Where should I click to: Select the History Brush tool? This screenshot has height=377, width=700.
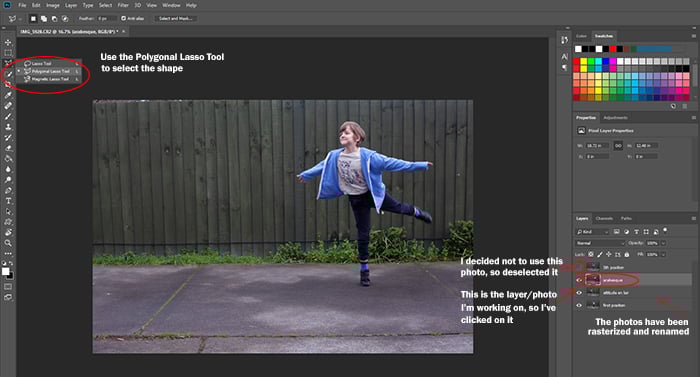[x=8, y=138]
